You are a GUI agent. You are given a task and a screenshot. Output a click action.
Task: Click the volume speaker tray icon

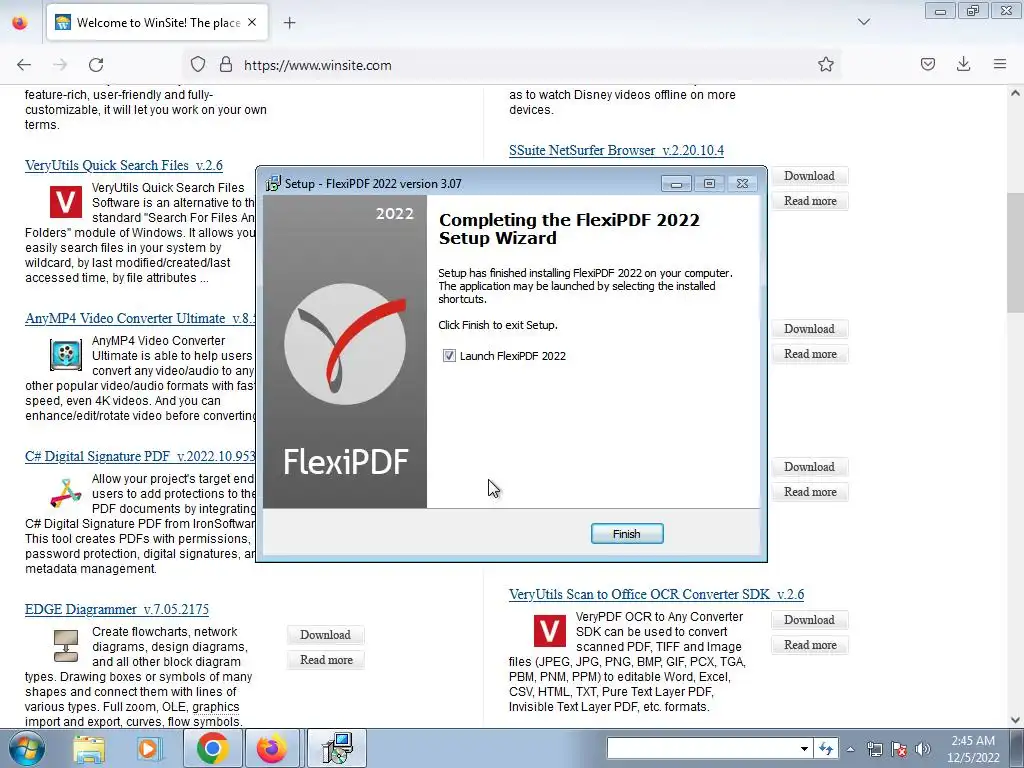tap(922, 749)
